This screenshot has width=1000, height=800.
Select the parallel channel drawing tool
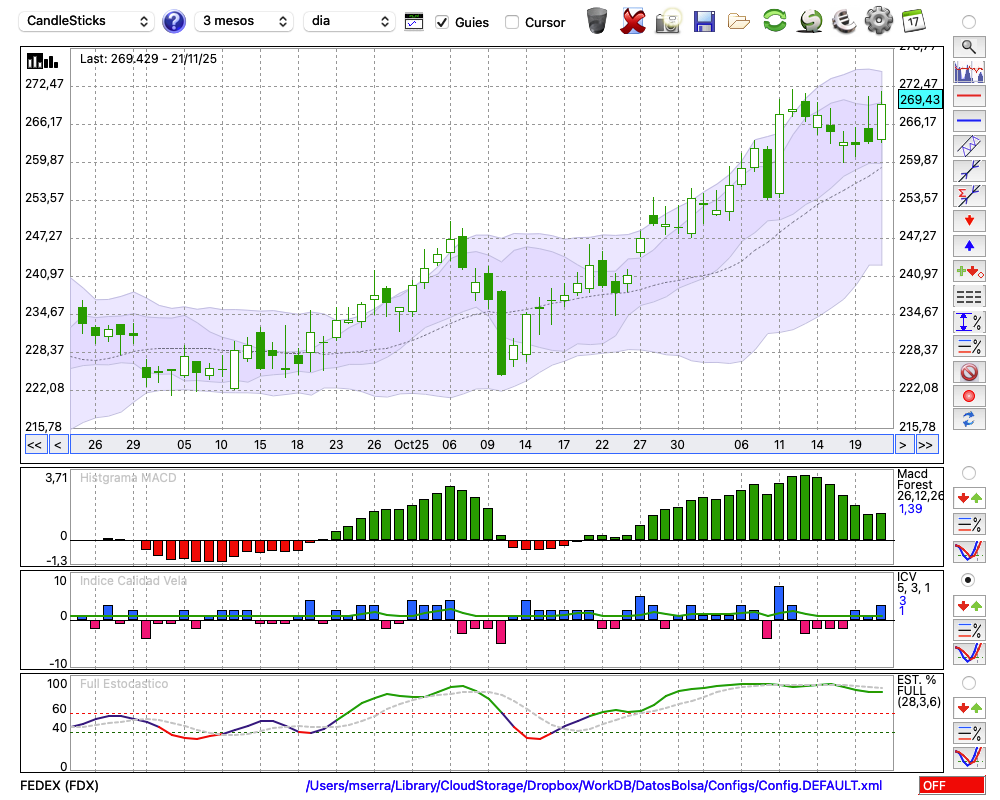969,146
